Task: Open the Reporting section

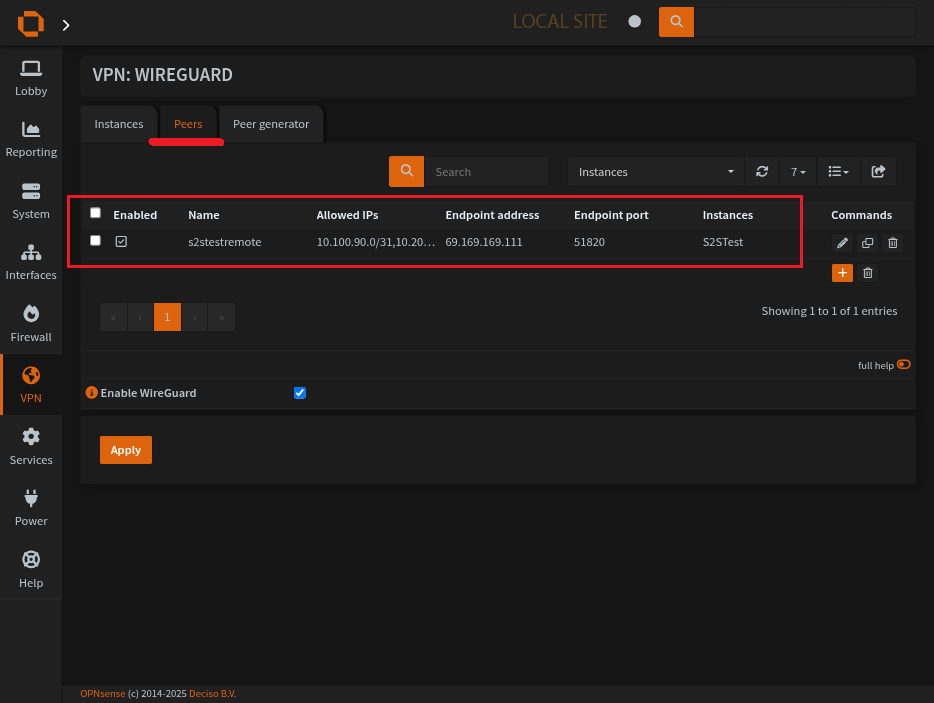Action: pyautogui.click(x=31, y=140)
